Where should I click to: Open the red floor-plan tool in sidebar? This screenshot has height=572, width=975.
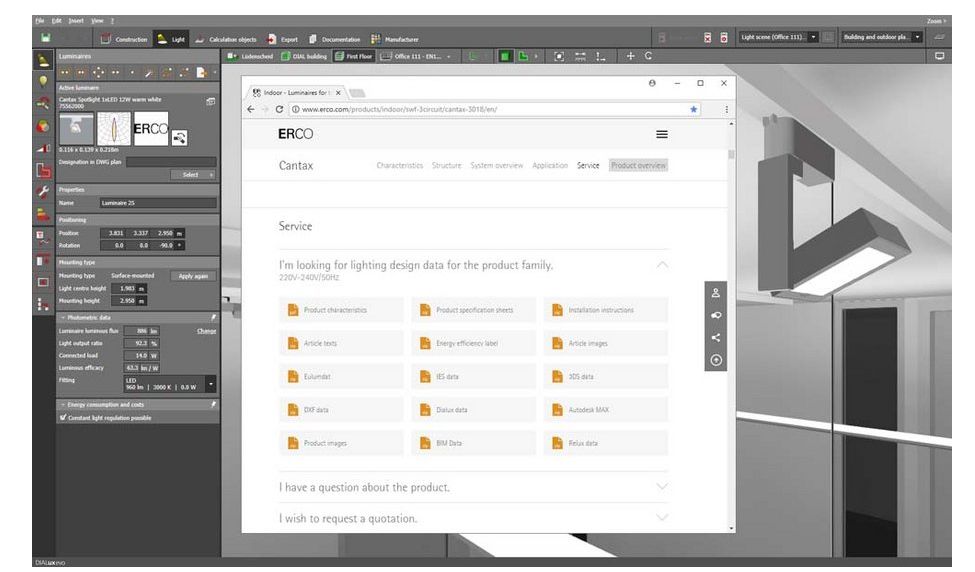pyautogui.click(x=43, y=170)
